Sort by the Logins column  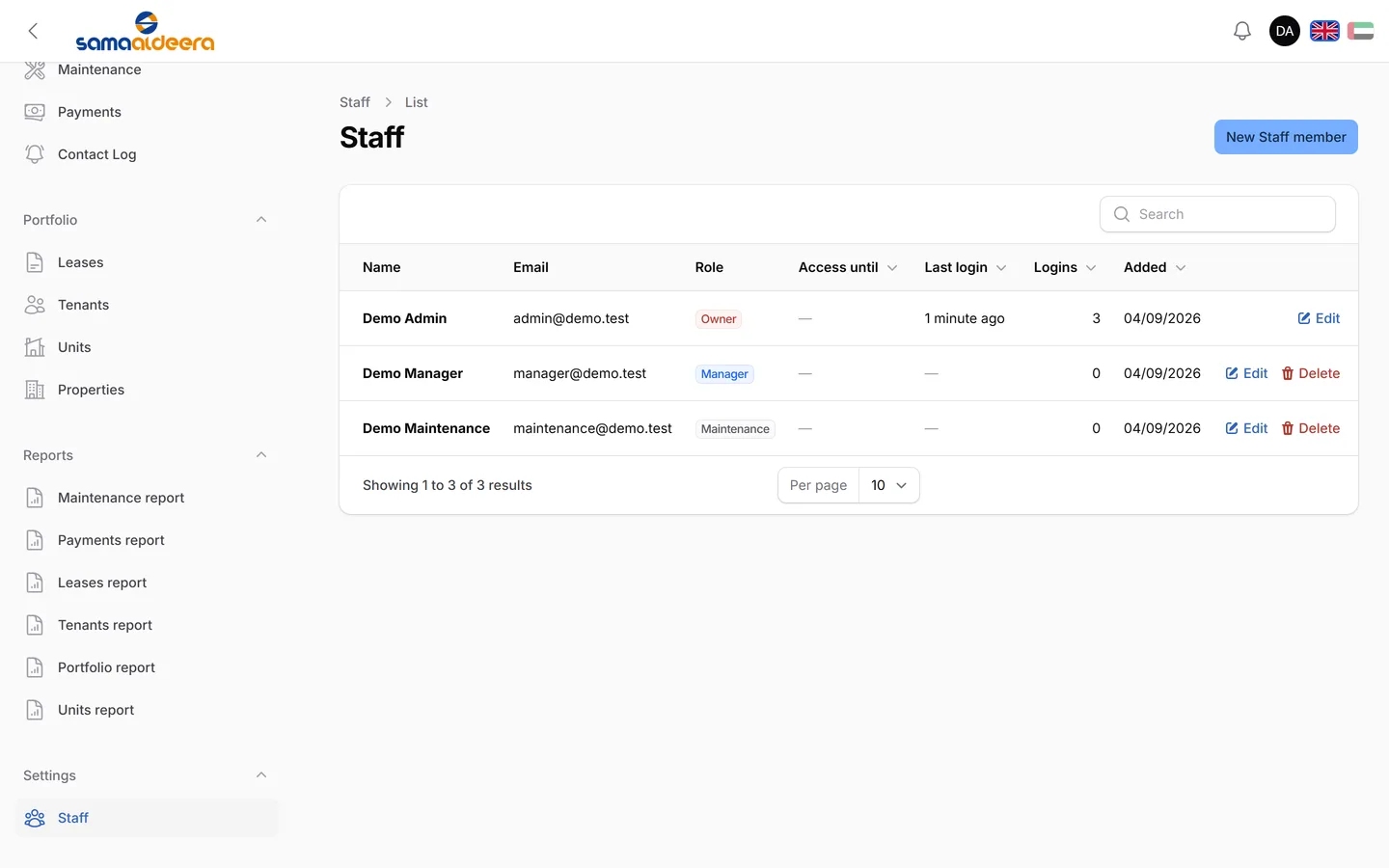point(1065,267)
